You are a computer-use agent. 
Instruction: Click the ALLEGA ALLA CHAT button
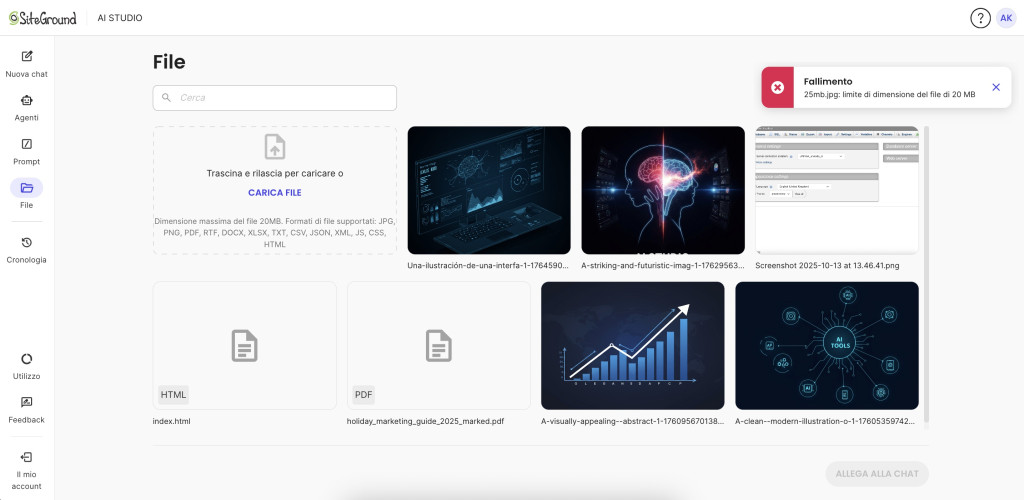[877, 474]
